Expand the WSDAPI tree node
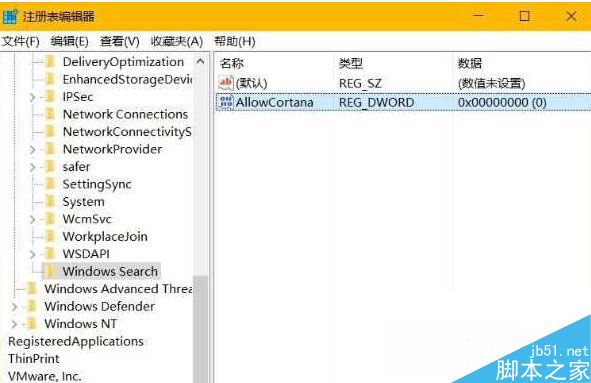 click(x=33, y=254)
